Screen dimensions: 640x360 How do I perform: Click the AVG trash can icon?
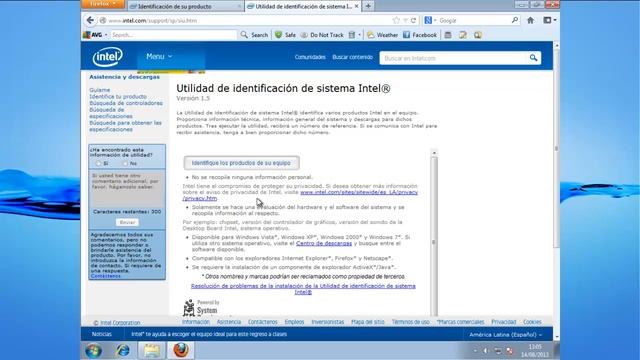pos(352,35)
